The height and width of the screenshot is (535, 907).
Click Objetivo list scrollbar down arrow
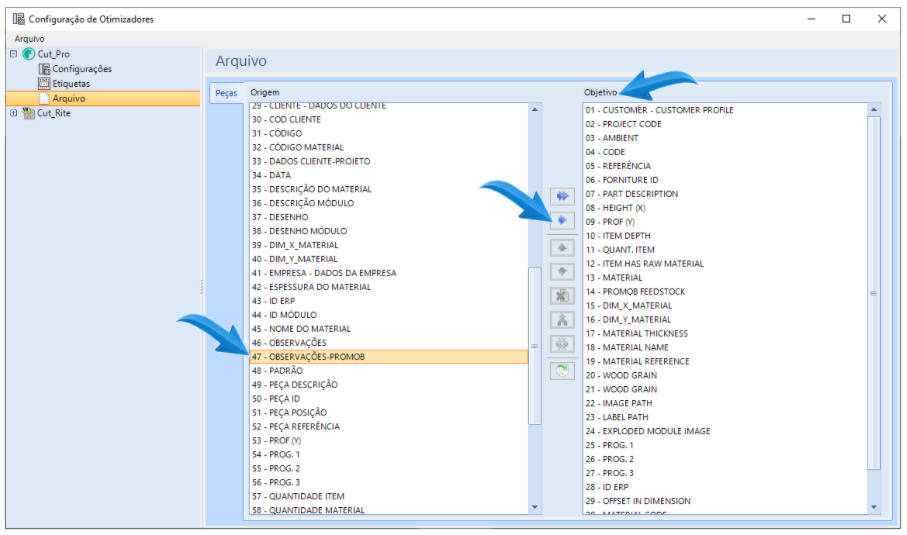[x=873, y=507]
